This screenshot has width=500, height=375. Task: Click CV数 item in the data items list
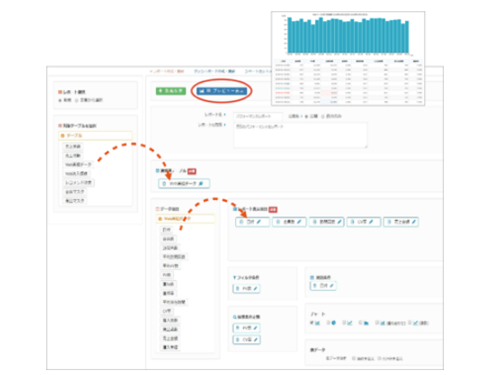coord(167,311)
